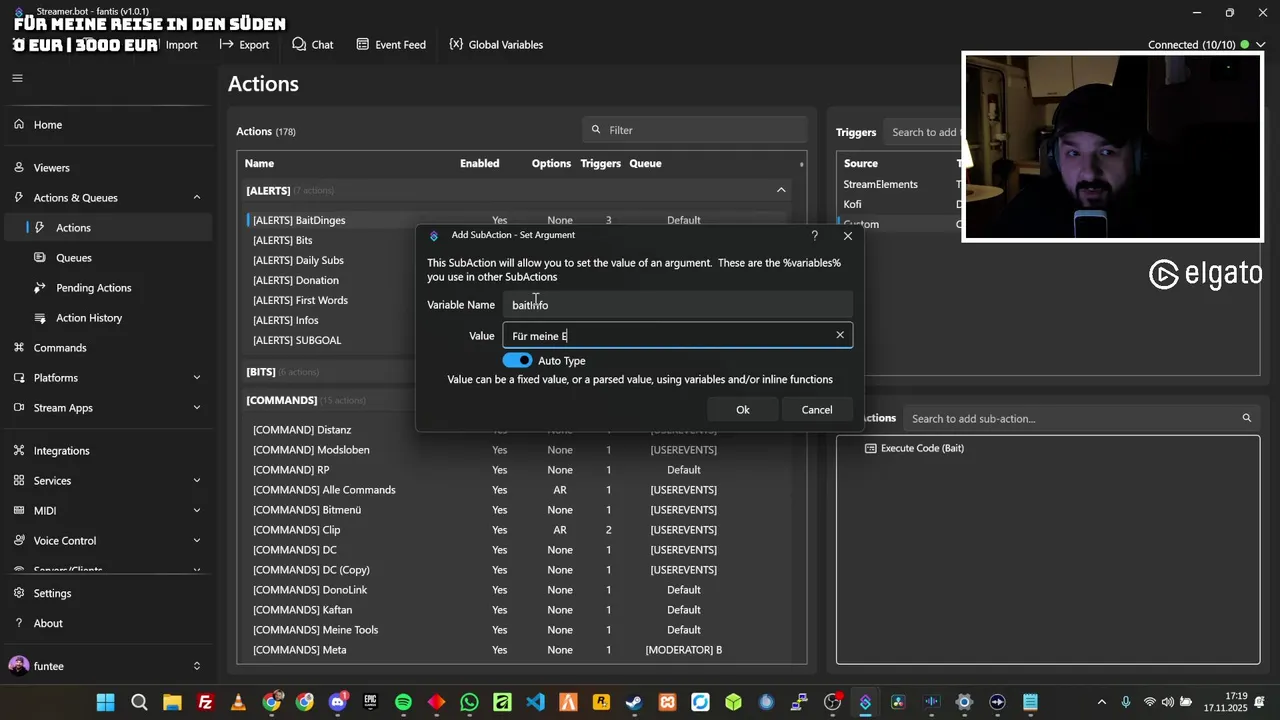Select Actions in the sidebar
Viewport: 1280px width, 720px height.
click(x=108, y=228)
